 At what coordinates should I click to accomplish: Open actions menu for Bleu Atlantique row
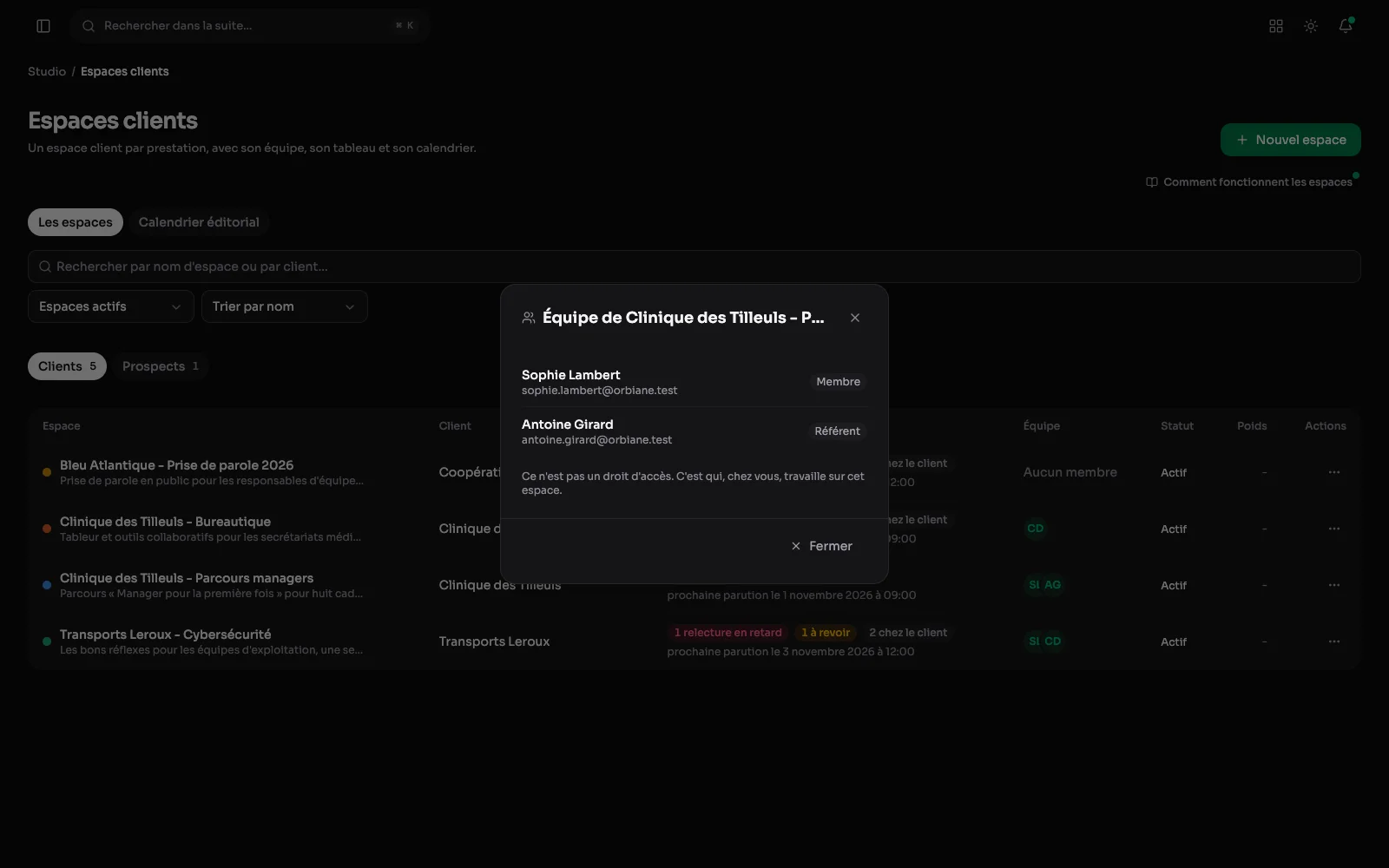tap(1333, 472)
